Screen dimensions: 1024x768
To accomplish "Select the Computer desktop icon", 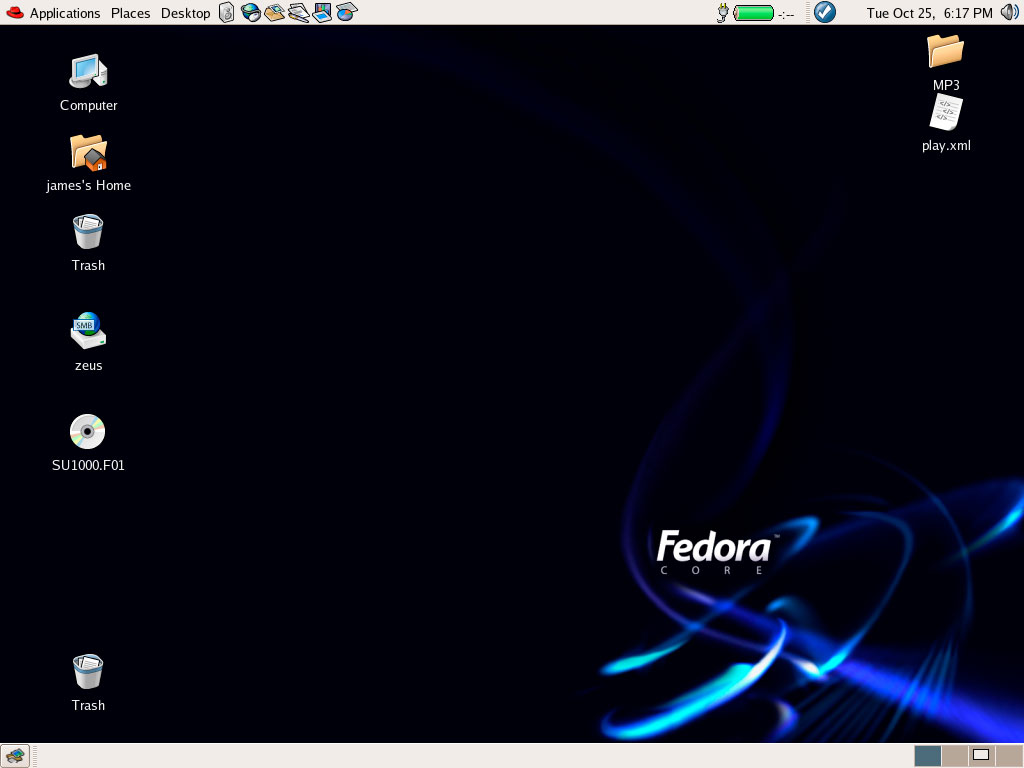I will tap(88, 71).
